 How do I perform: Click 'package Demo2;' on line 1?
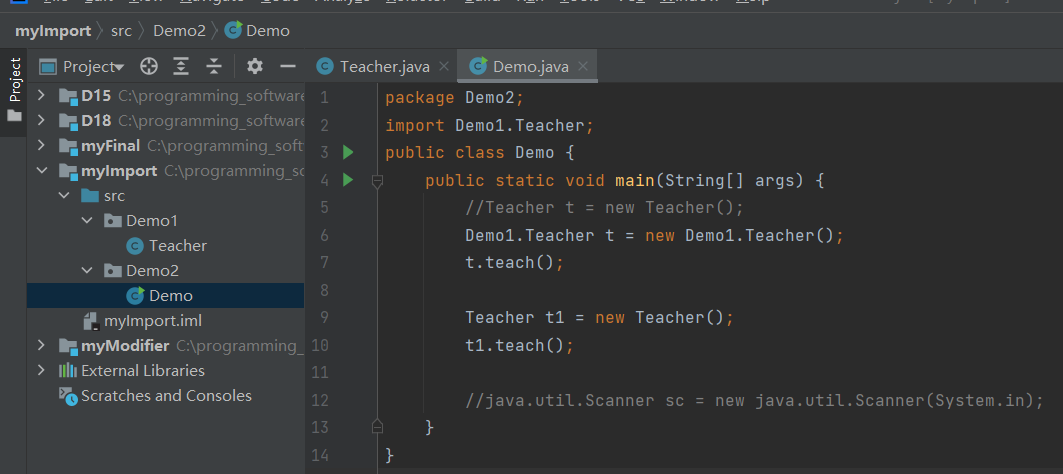pyautogui.click(x=455, y=98)
